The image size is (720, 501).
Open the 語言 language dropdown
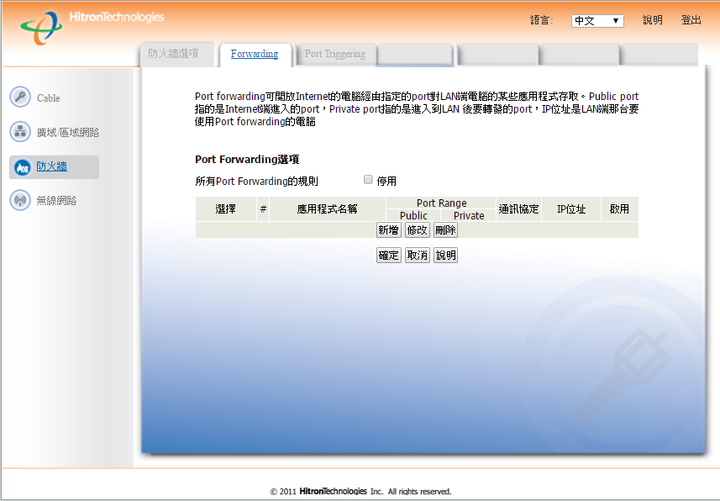tap(597, 21)
